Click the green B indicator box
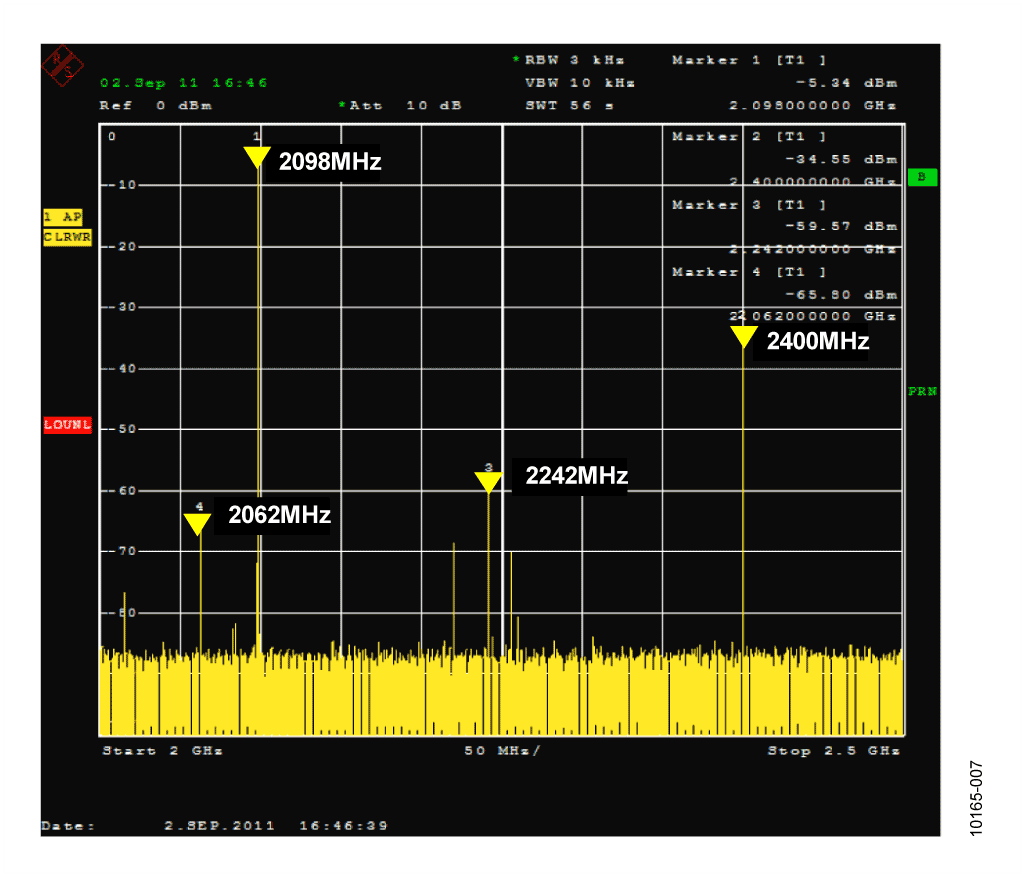The height and width of the screenshot is (874, 1024). (x=922, y=177)
